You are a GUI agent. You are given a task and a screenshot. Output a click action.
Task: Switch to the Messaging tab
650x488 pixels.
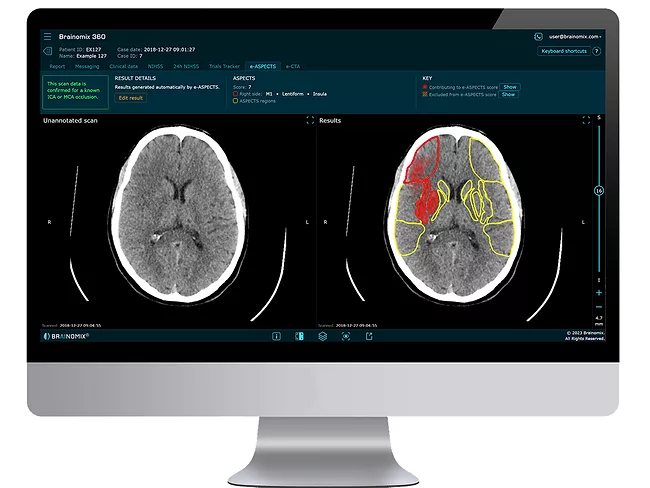pos(87,66)
